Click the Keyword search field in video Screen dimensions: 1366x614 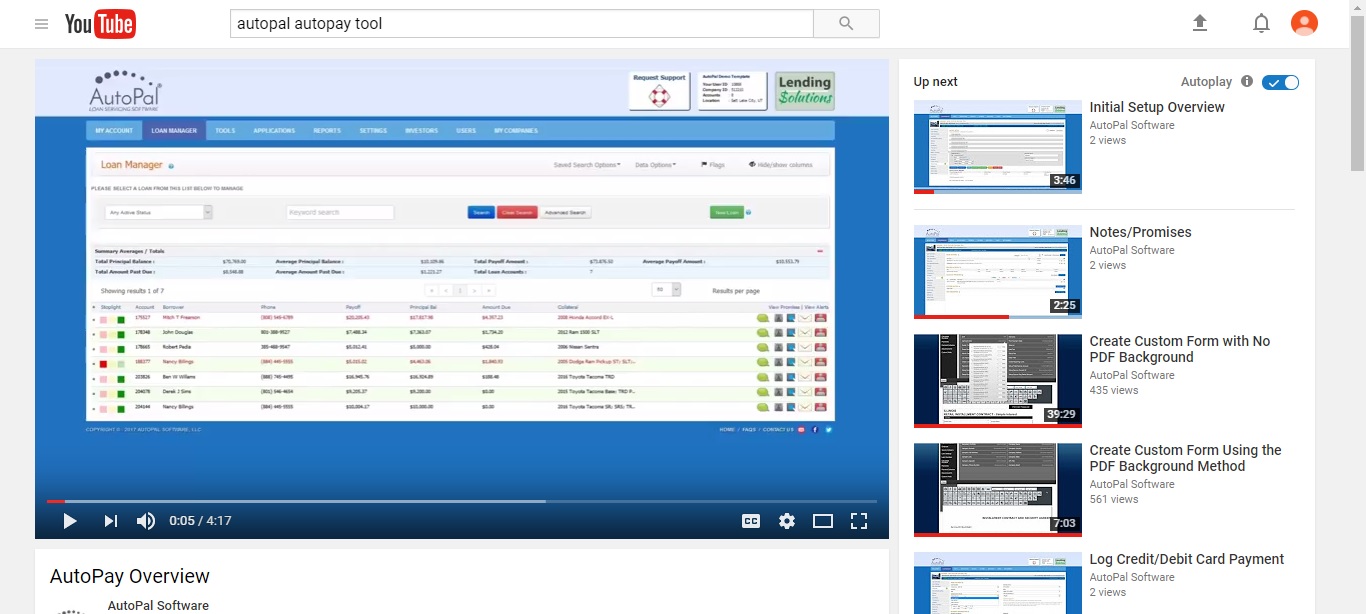(340, 212)
